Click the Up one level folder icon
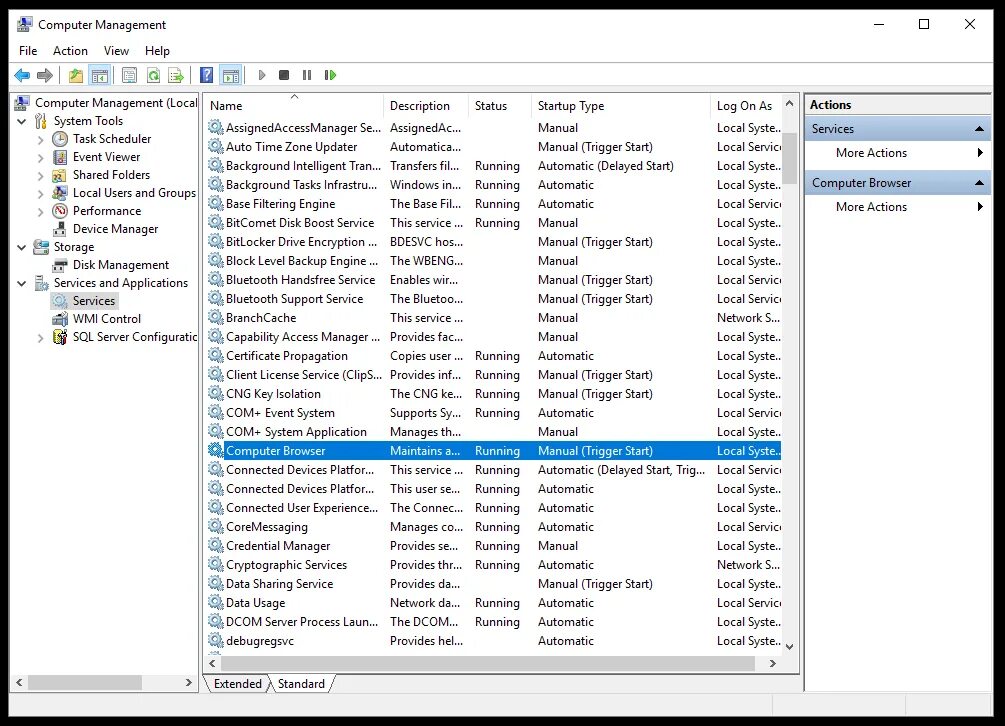The image size is (1005, 726). point(76,76)
